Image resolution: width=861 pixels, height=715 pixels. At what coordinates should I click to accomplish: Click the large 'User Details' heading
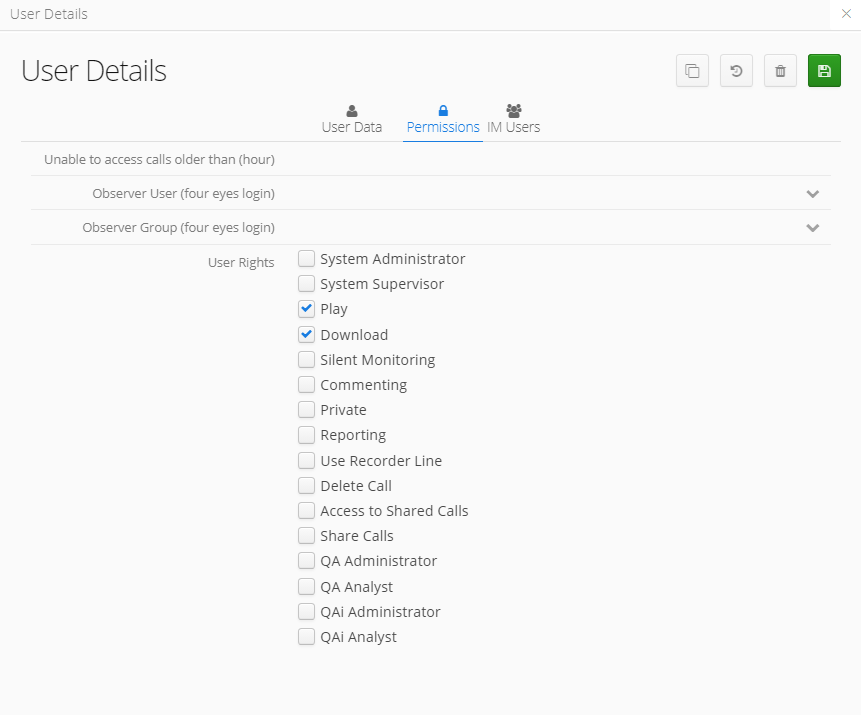click(x=94, y=71)
